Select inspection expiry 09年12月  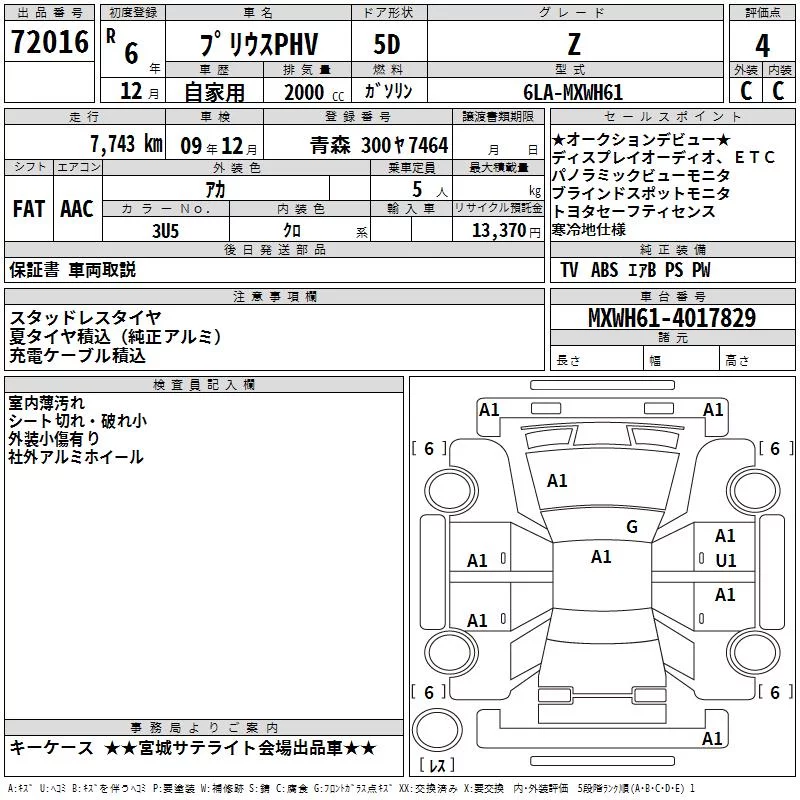coord(219,146)
